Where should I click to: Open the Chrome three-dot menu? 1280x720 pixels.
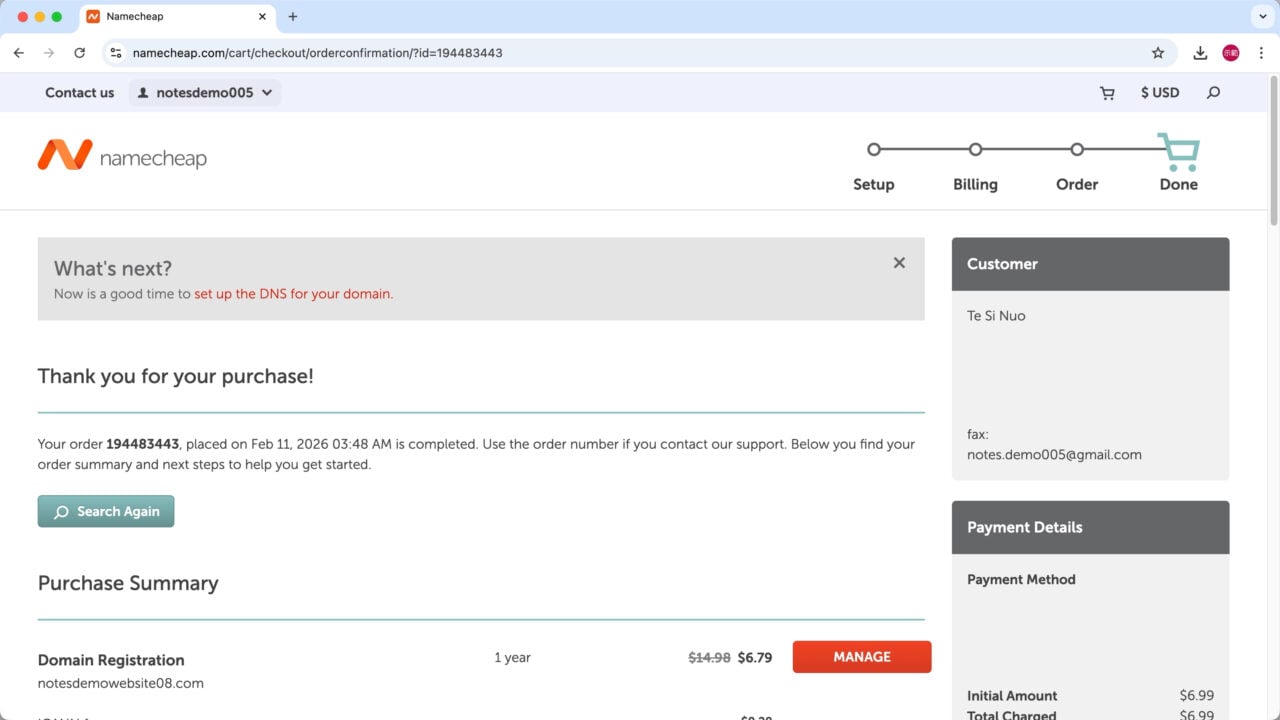[1262, 52]
